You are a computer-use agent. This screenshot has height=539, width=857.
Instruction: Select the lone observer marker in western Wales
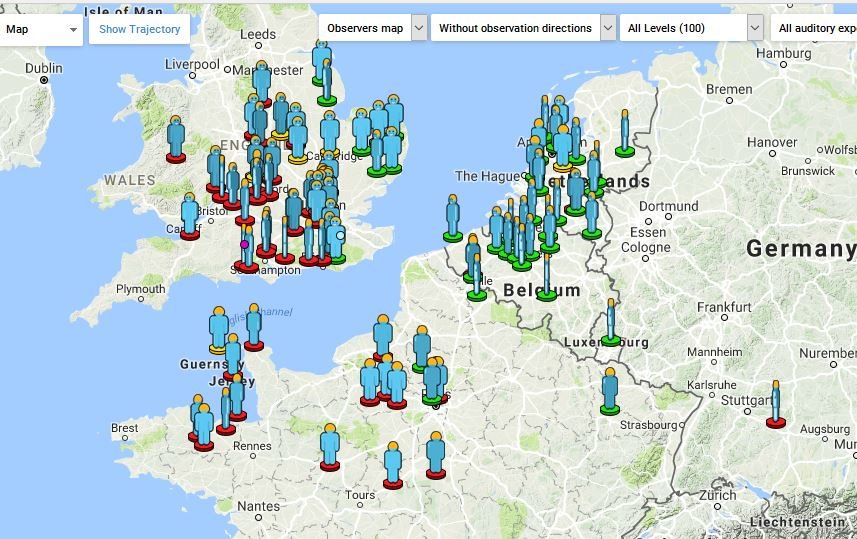tap(176, 140)
